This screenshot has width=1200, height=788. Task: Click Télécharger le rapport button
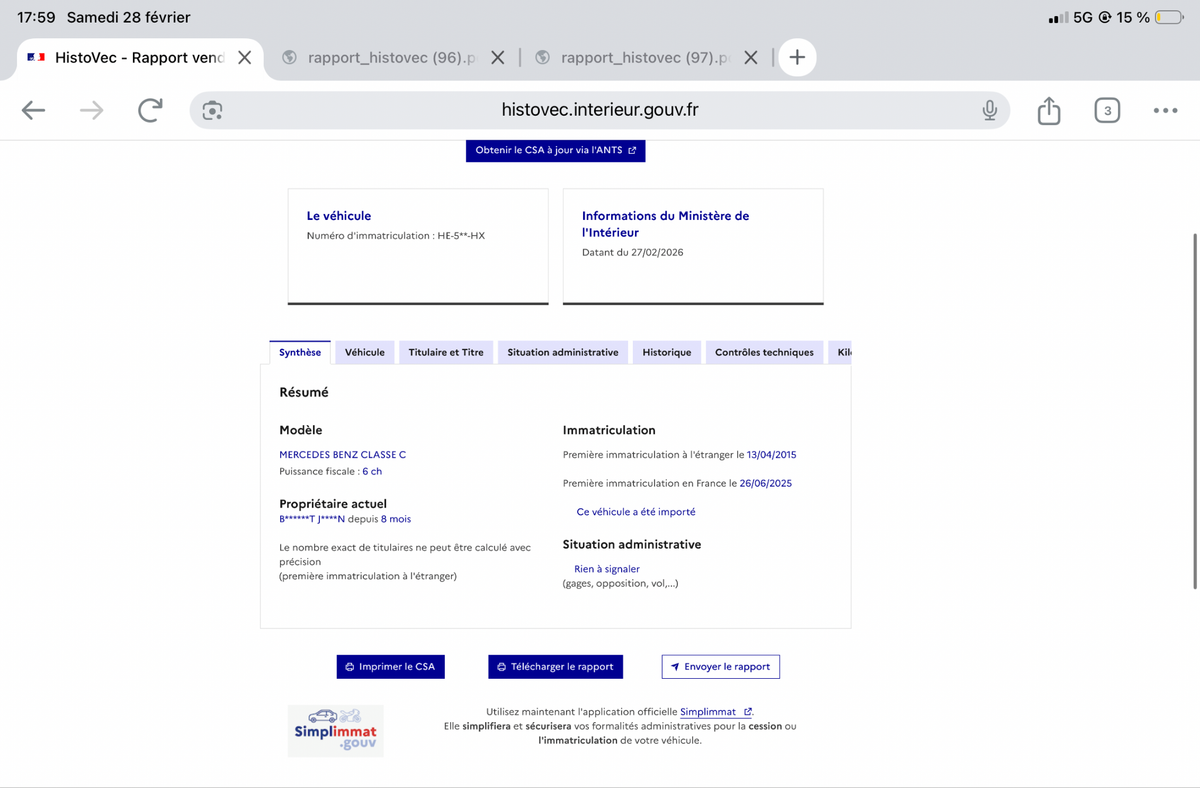555,667
